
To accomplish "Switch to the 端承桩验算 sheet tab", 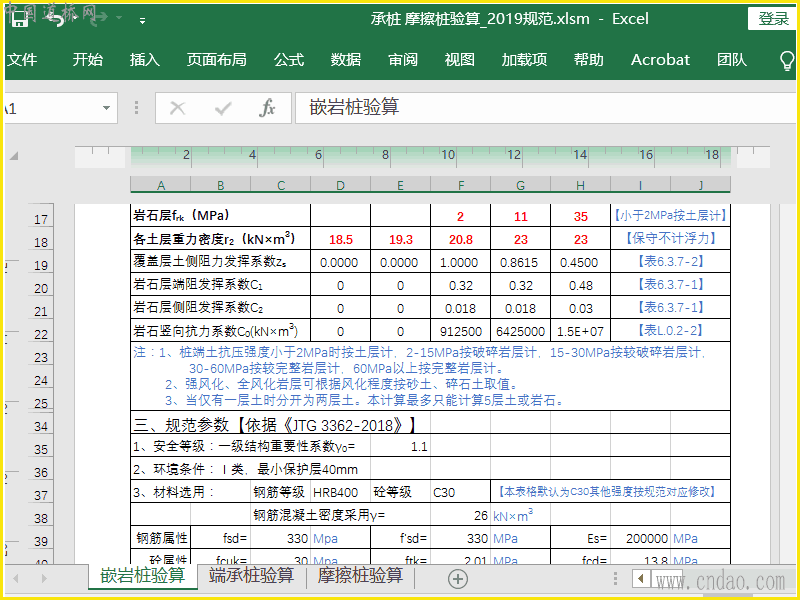I will 251,576.
